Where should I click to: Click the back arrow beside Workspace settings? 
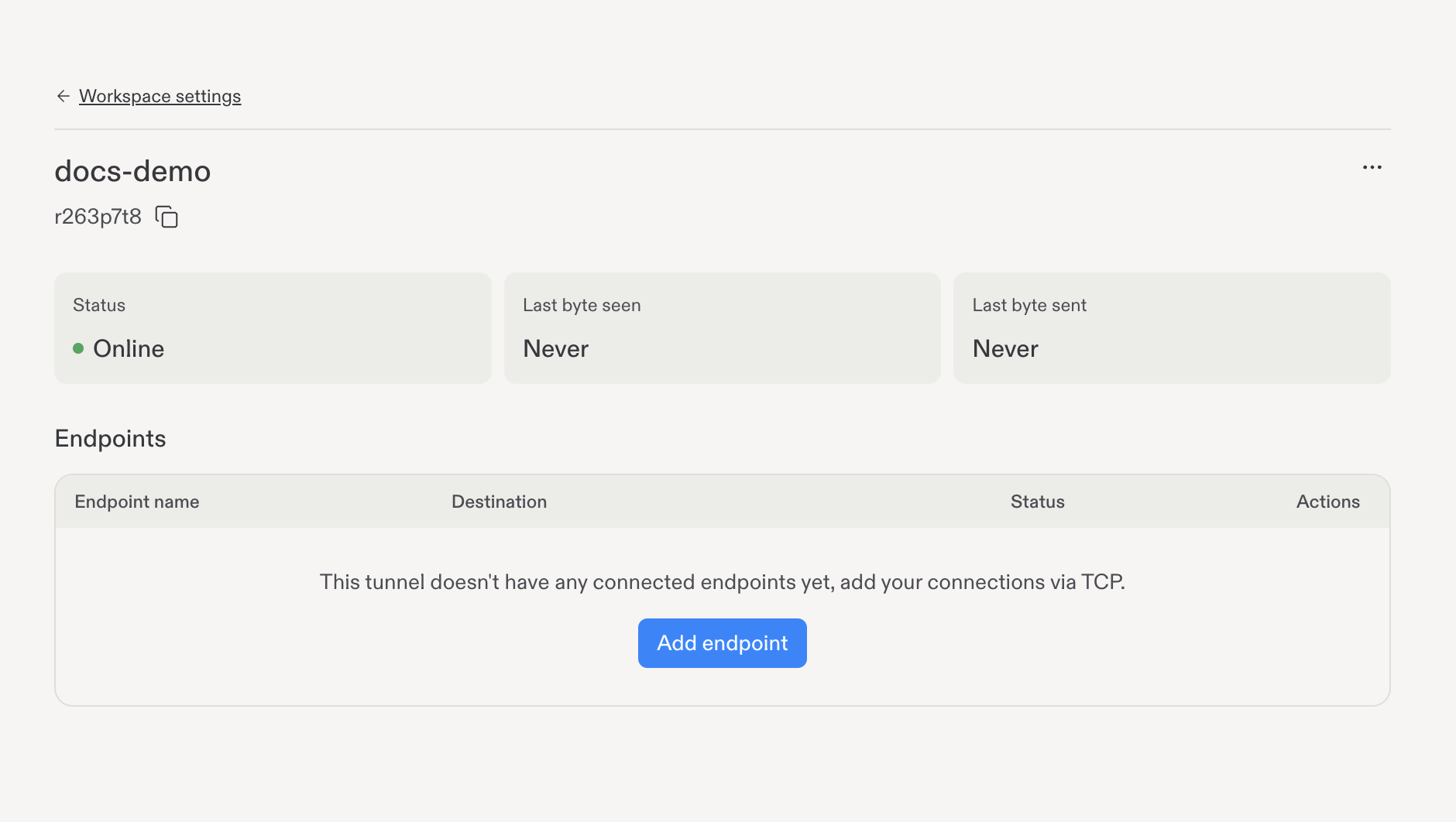point(64,96)
